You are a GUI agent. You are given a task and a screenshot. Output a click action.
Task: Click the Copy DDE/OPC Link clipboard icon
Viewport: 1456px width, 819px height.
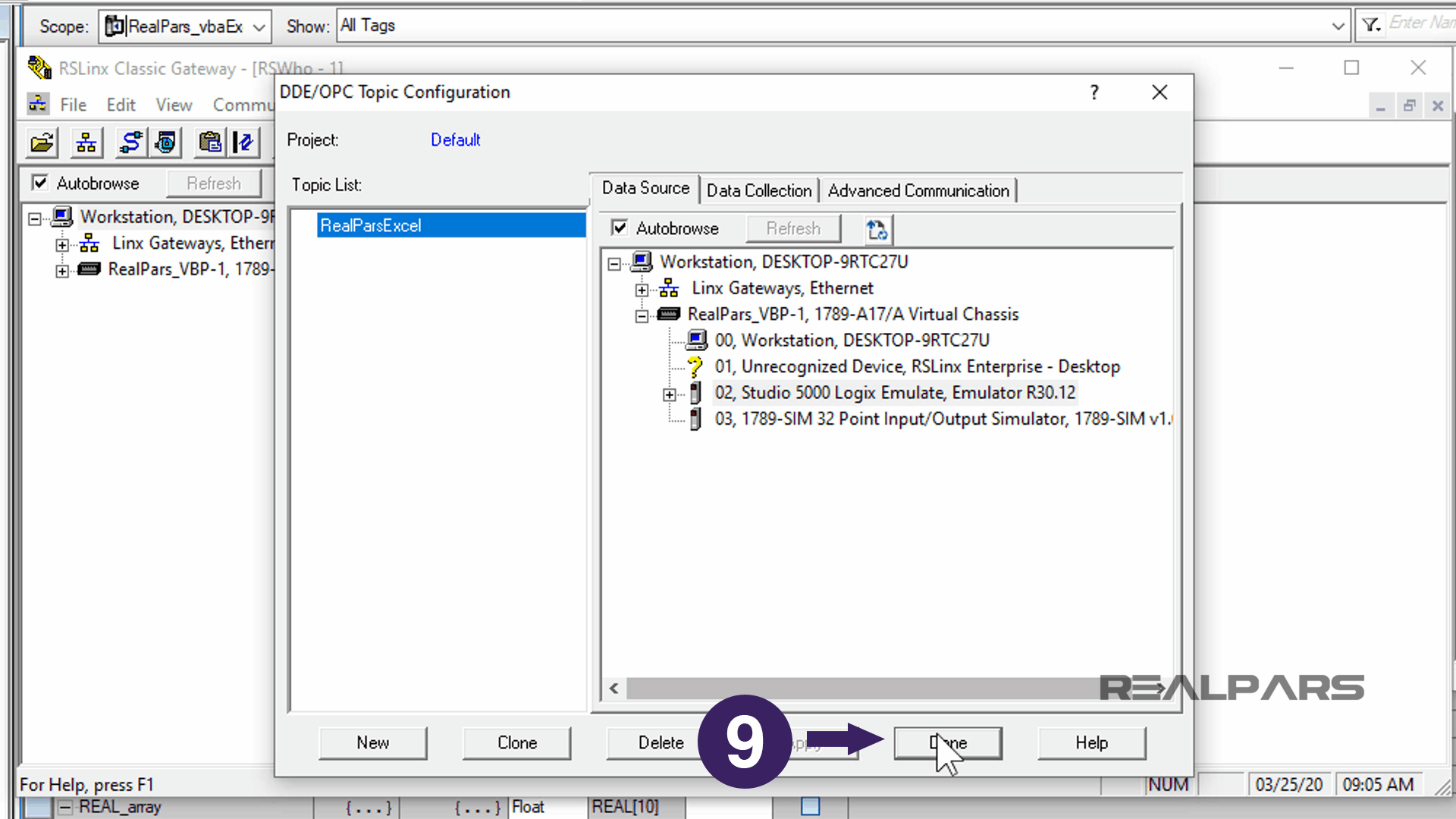point(210,142)
